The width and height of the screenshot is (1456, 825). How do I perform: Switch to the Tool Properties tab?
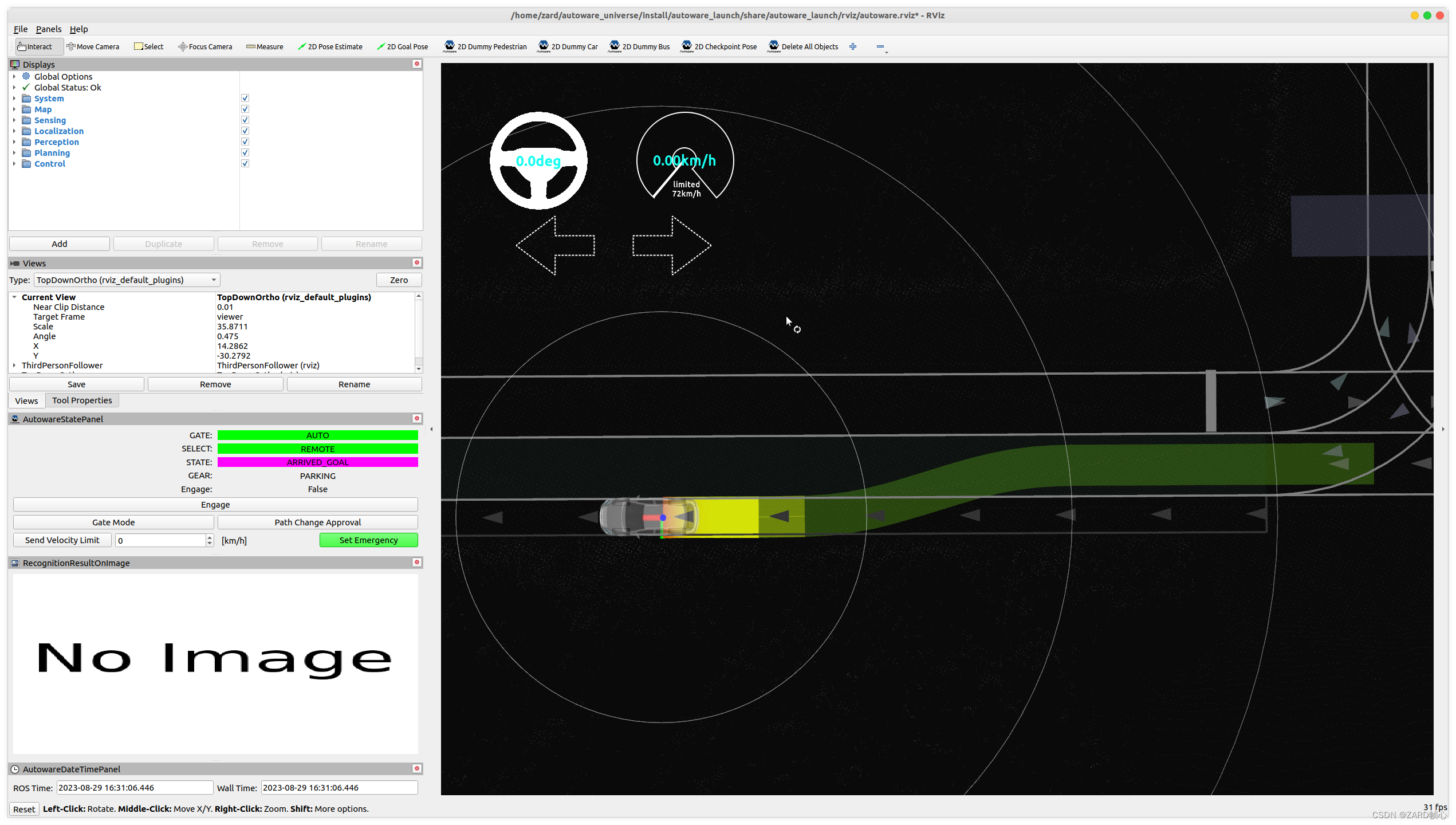pyautogui.click(x=82, y=400)
